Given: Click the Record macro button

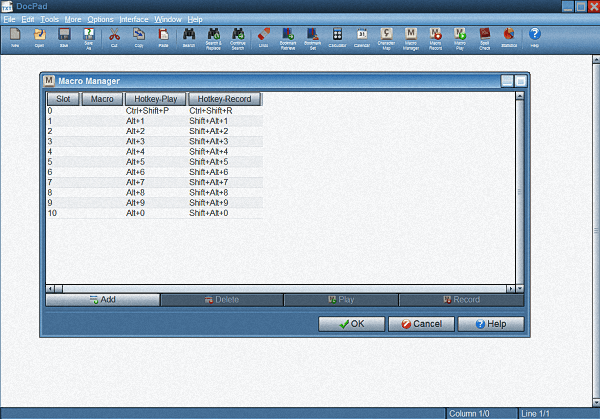Looking at the screenshot, I should pyautogui.click(x=461, y=300).
